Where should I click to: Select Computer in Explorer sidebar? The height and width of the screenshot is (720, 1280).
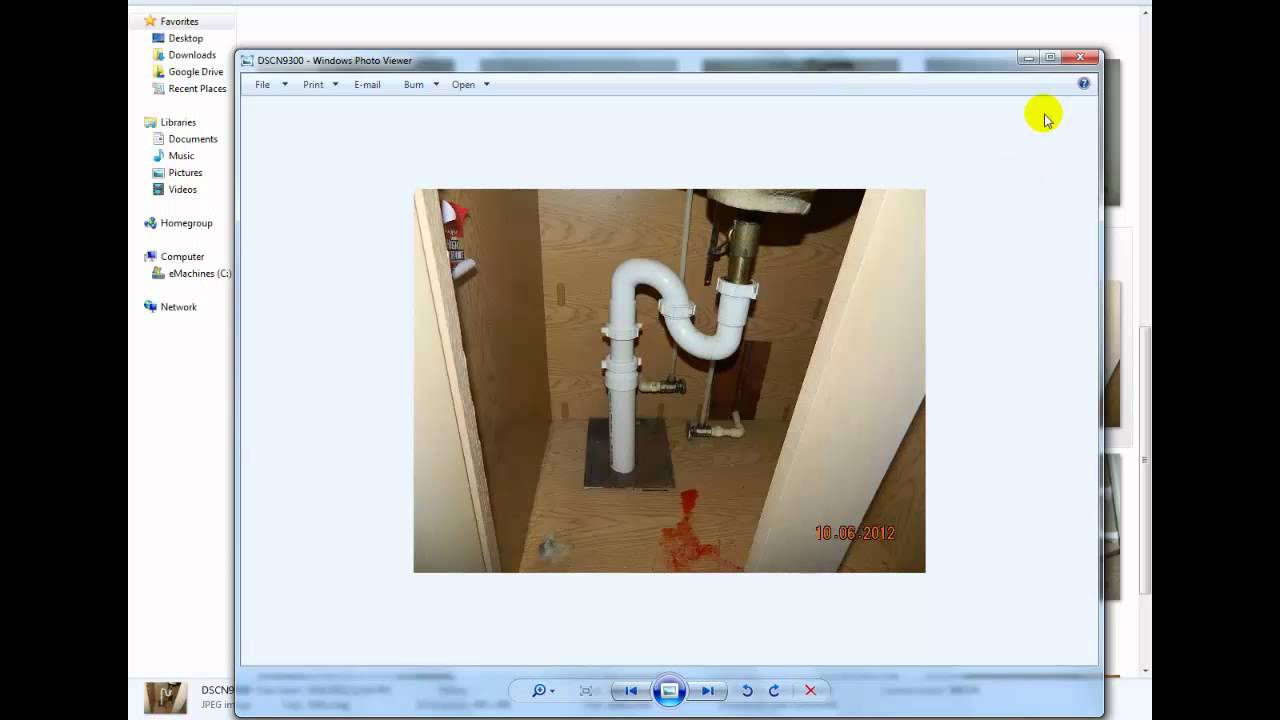(x=182, y=257)
